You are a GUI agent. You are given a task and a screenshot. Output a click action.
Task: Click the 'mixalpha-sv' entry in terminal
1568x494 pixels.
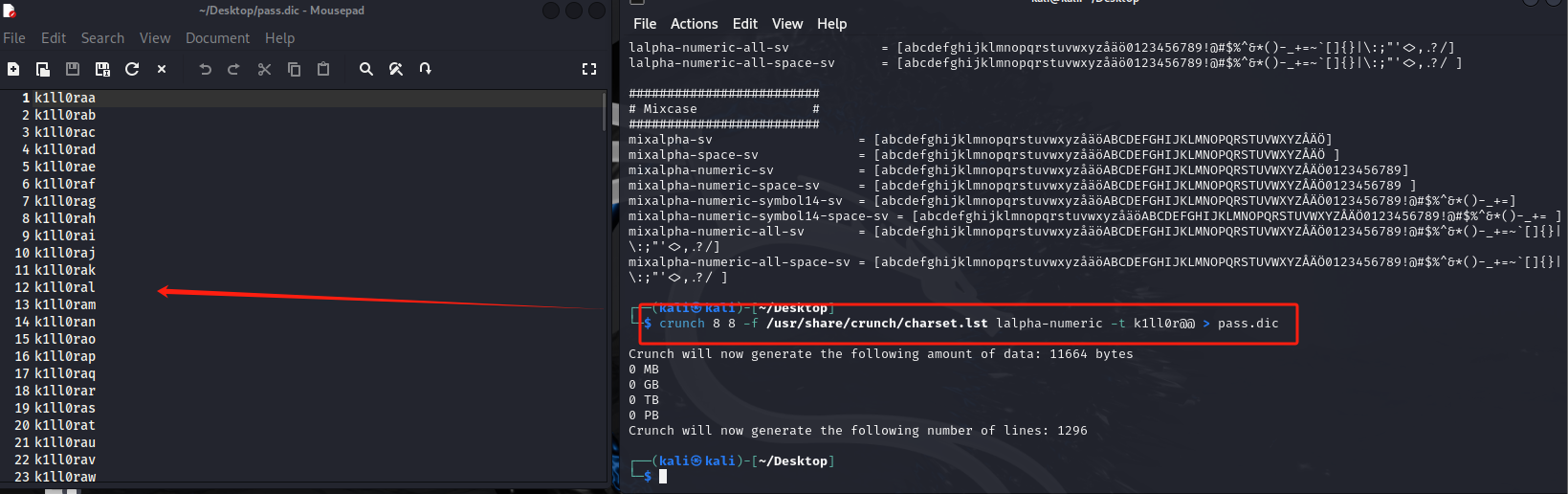coord(671,140)
